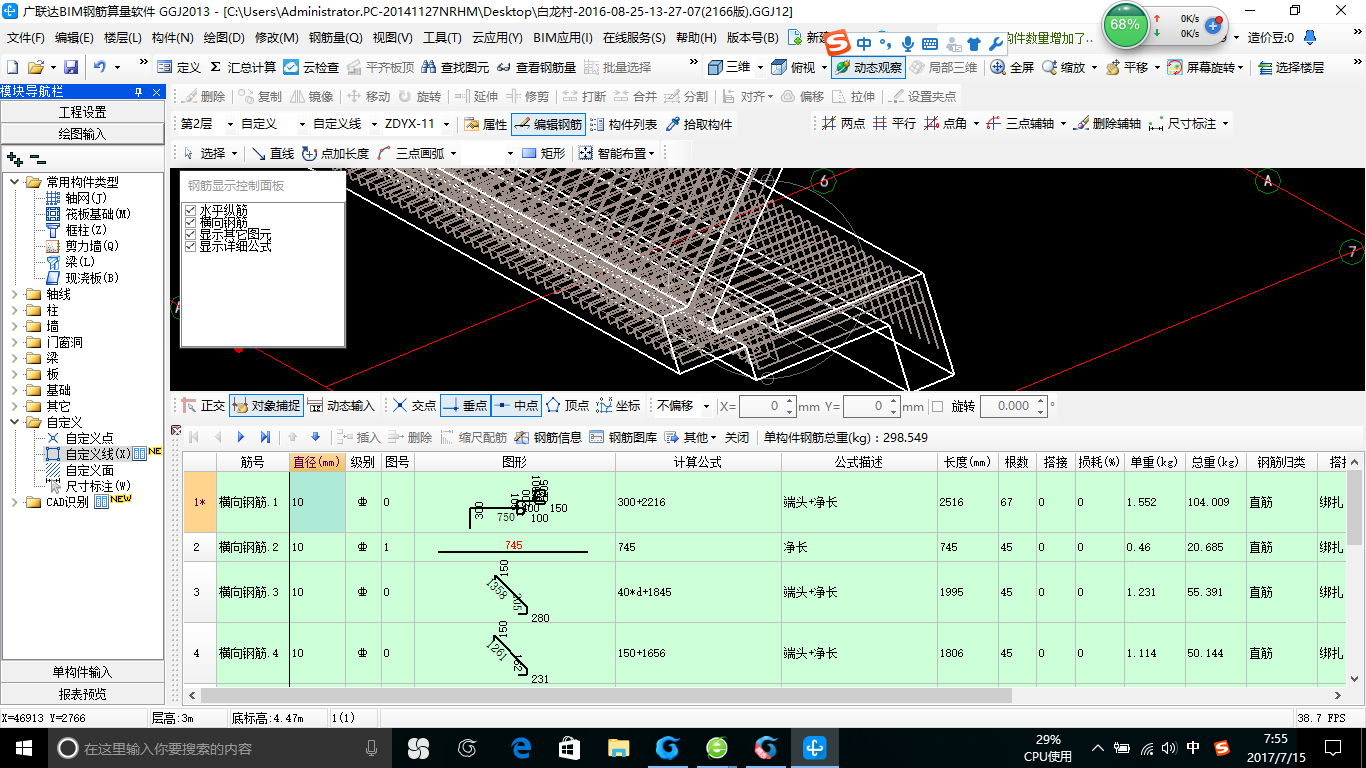Open the 三点画弧 dropdown arrow
The image size is (1366, 768).
[x=453, y=153]
